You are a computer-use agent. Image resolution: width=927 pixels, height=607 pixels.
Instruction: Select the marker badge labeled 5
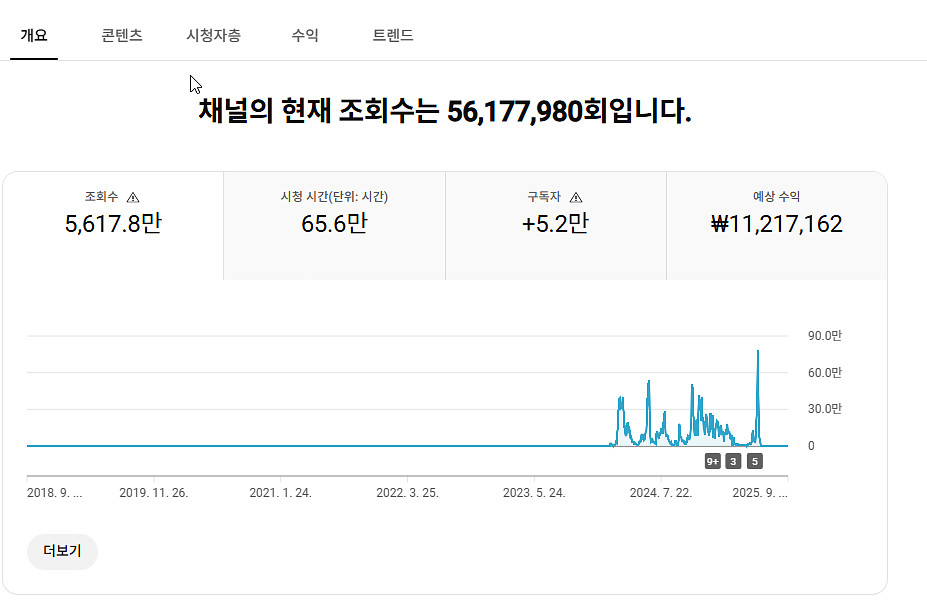coord(755,461)
